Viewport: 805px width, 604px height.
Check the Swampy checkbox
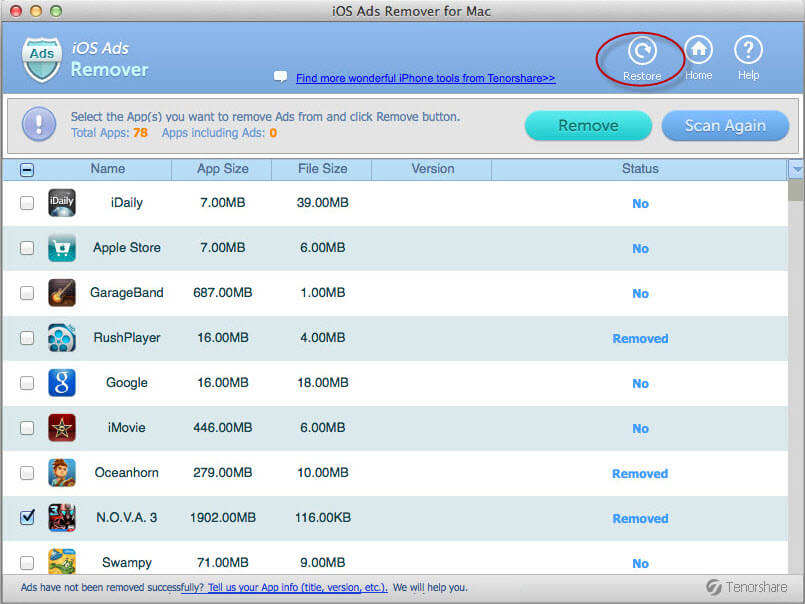[27, 562]
